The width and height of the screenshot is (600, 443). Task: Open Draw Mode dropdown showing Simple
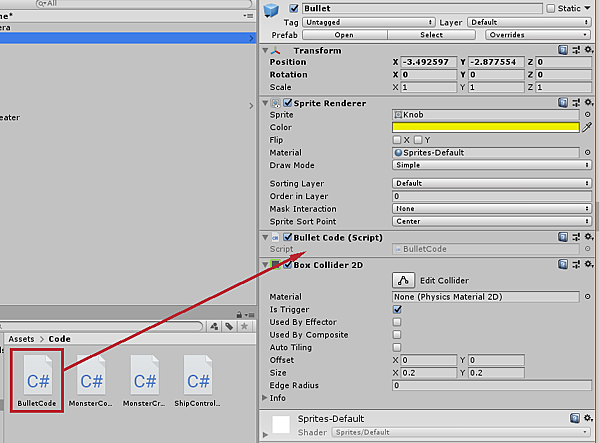[492, 165]
